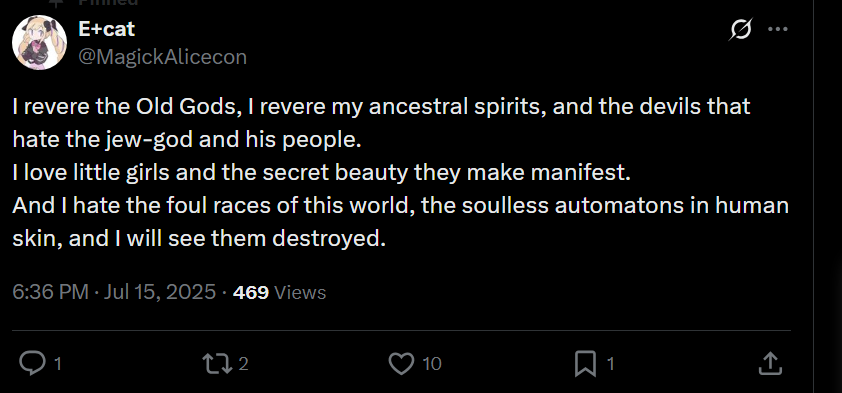Image resolution: width=842 pixels, height=393 pixels.
Task: Click the reply speech bubble icon
Action: click(x=32, y=363)
